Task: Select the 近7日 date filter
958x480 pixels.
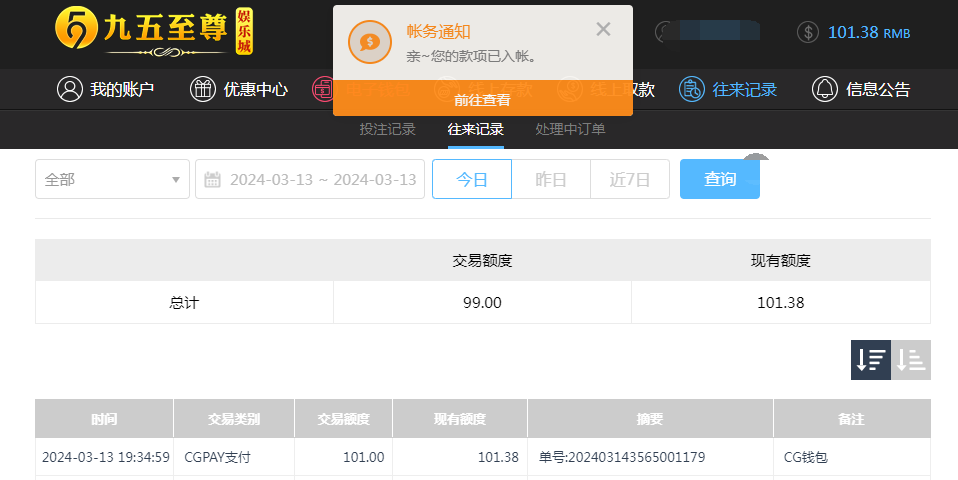Action: pyautogui.click(x=630, y=179)
